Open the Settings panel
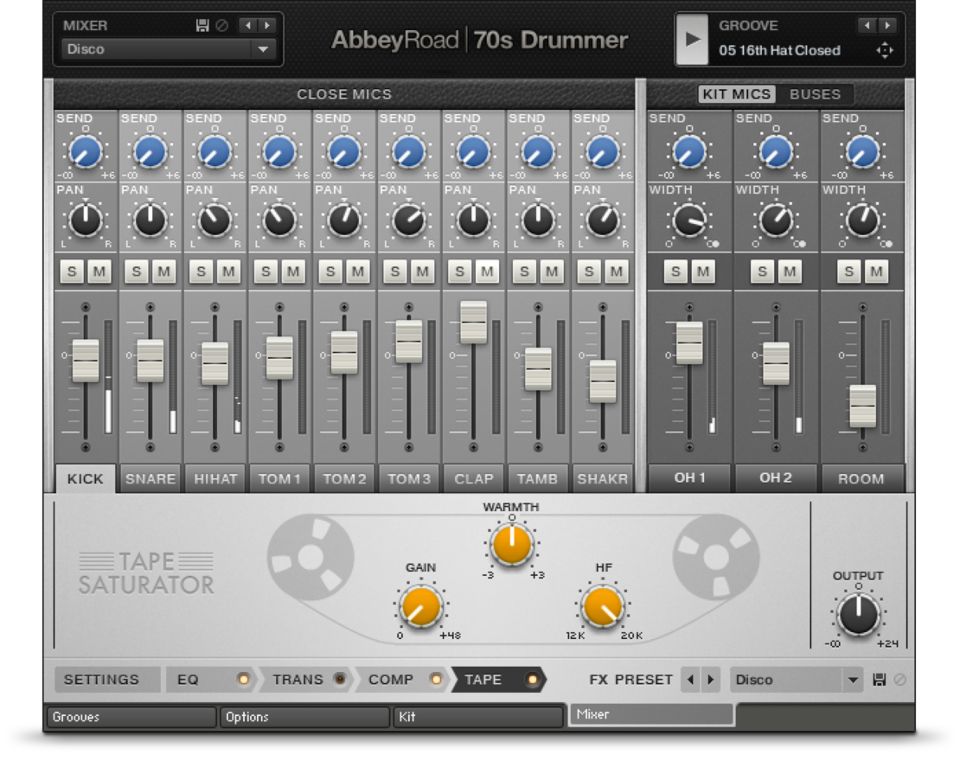Image resolution: width=960 pixels, height=761 pixels. coord(102,680)
